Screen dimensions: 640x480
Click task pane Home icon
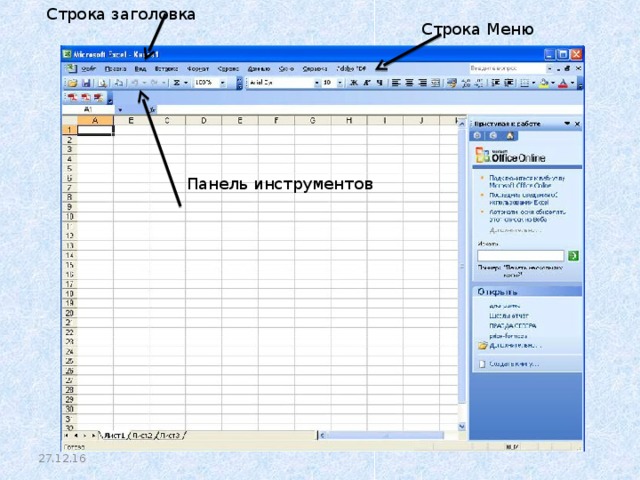pyautogui.click(x=510, y=136)
